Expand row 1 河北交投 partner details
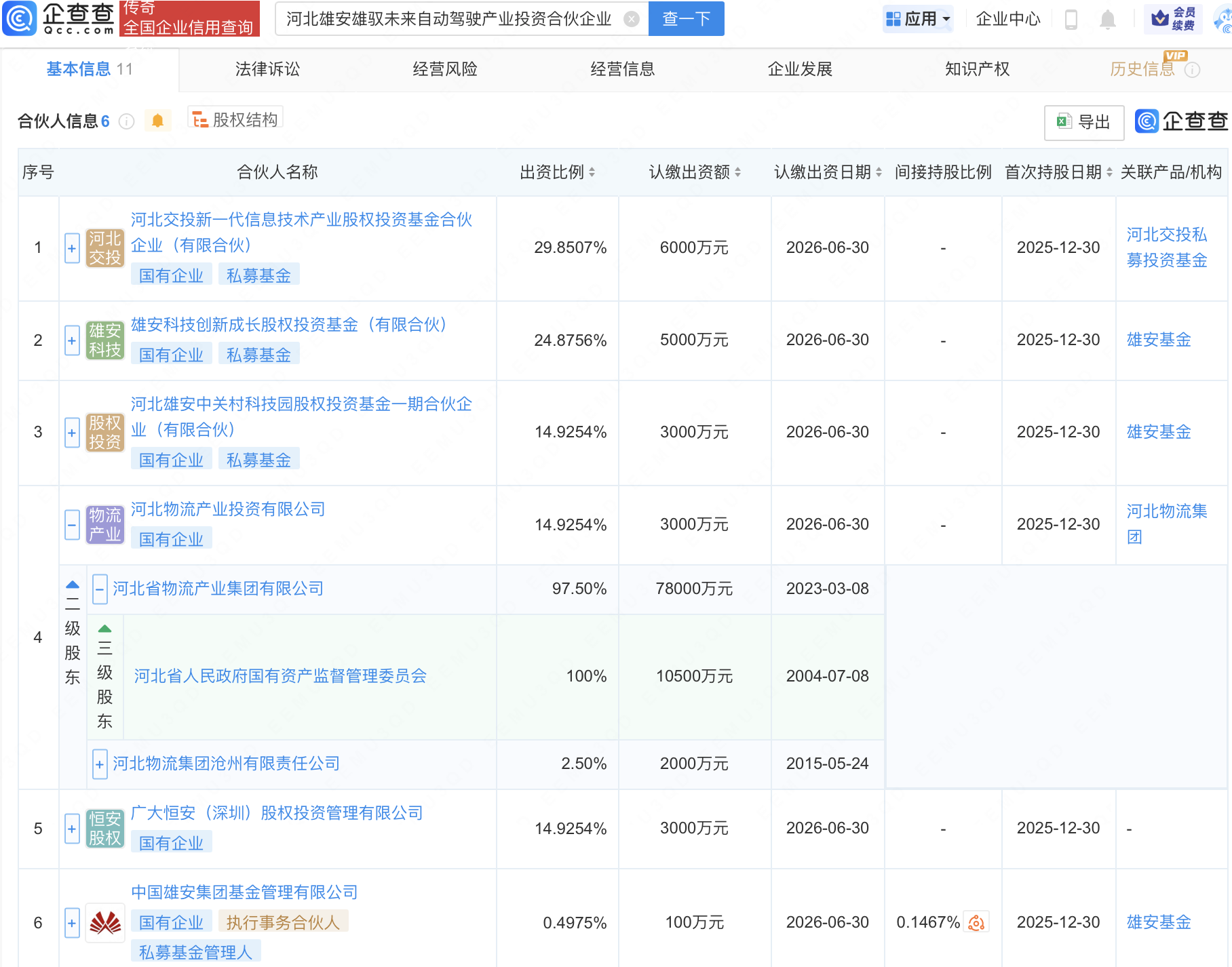Screen dimensions: 1232x967 click(x=72, y=248)
